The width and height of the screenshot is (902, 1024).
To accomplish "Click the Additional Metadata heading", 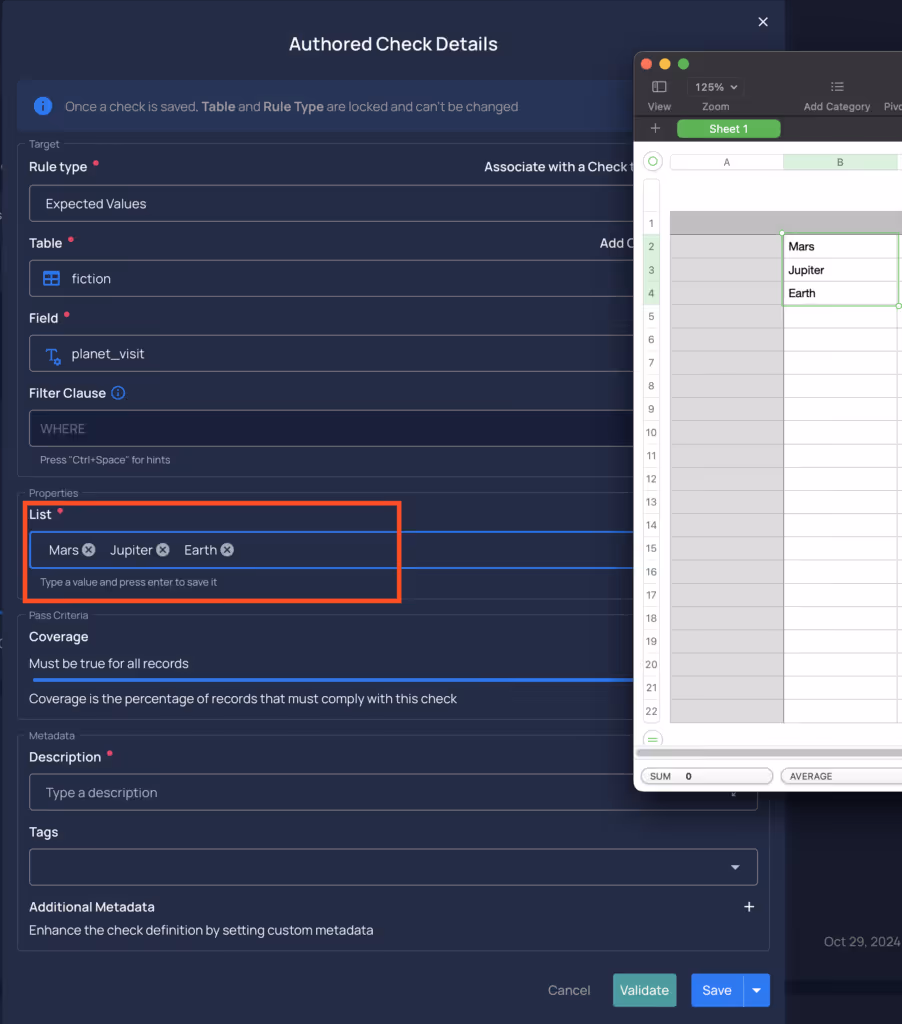I will (92, 907).
